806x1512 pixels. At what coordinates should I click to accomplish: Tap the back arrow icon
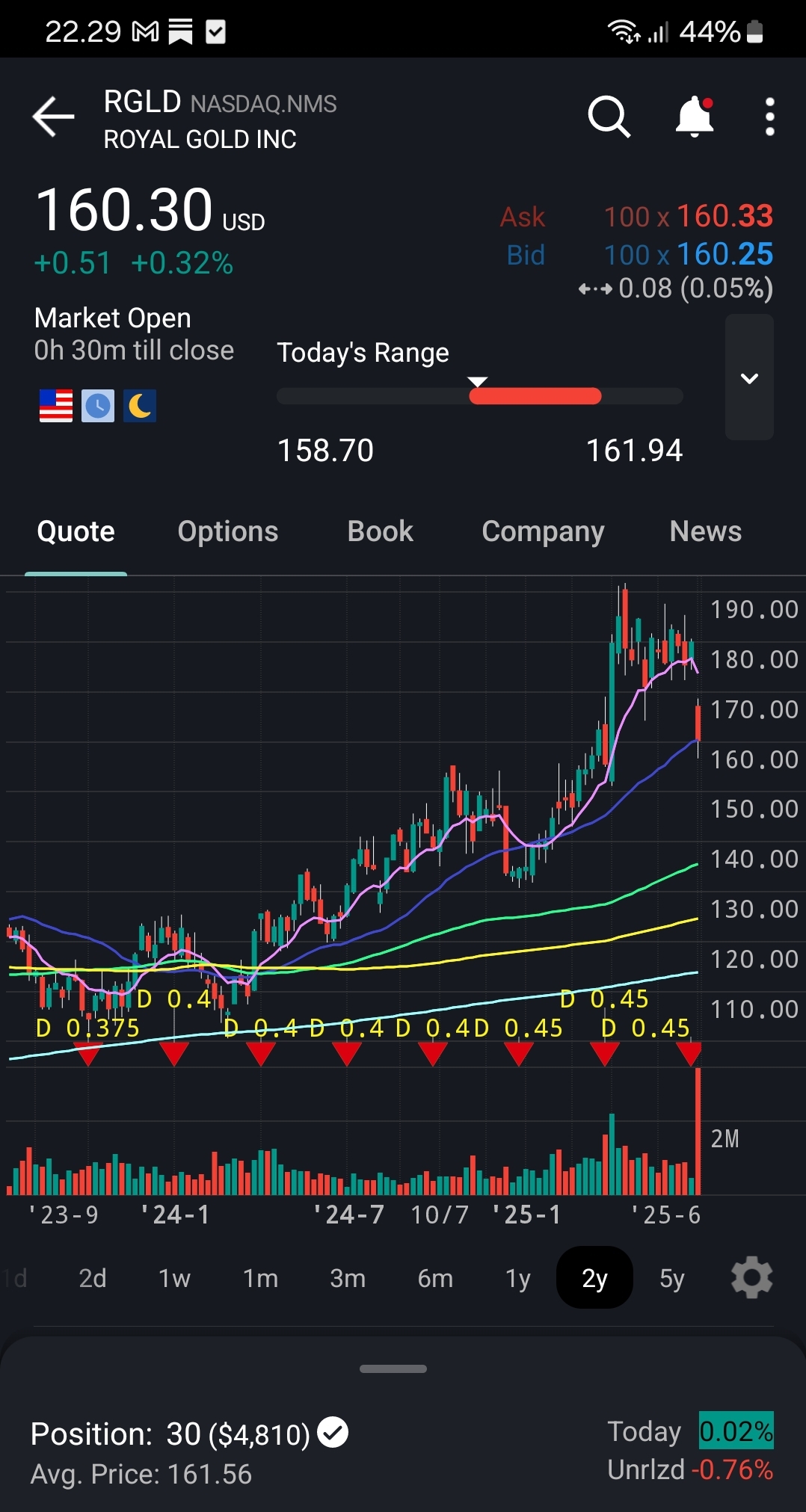(53, 117)
